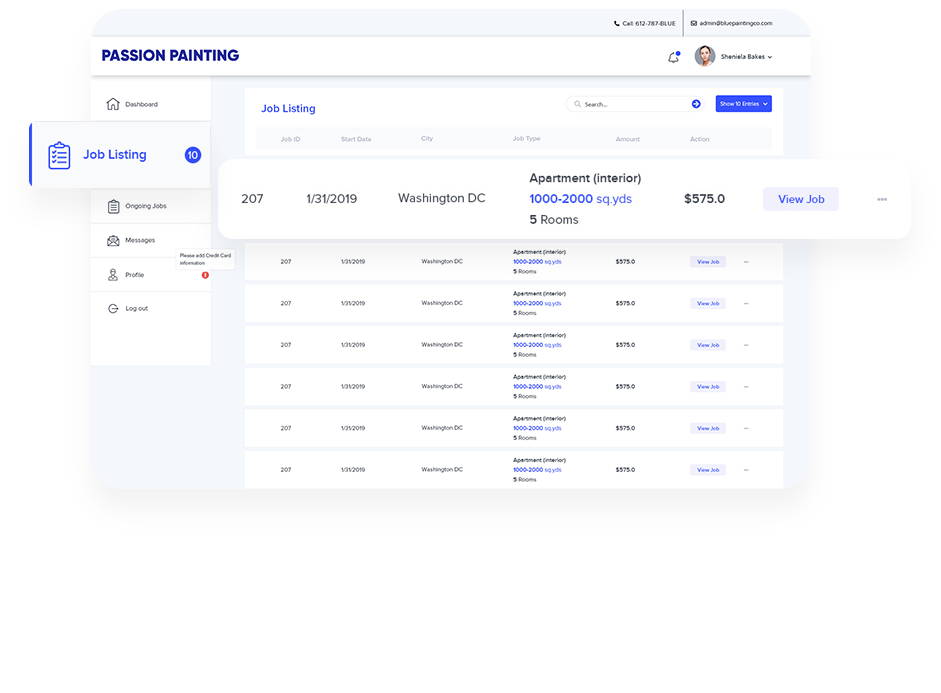
Task: Click the Job Listing clipboard icon
Action: point(60,155)
